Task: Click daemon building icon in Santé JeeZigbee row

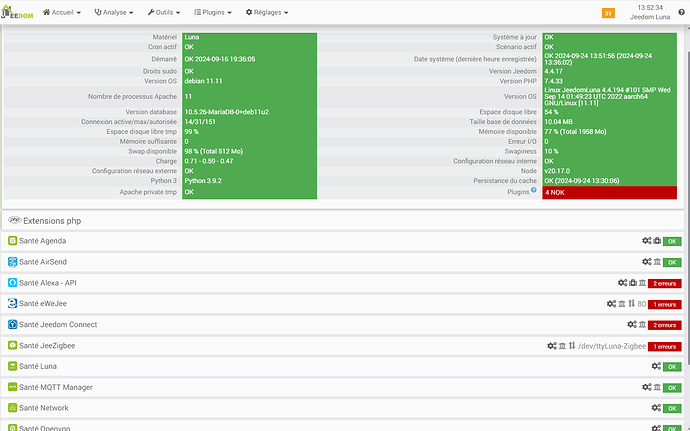Action: (562, 346)
